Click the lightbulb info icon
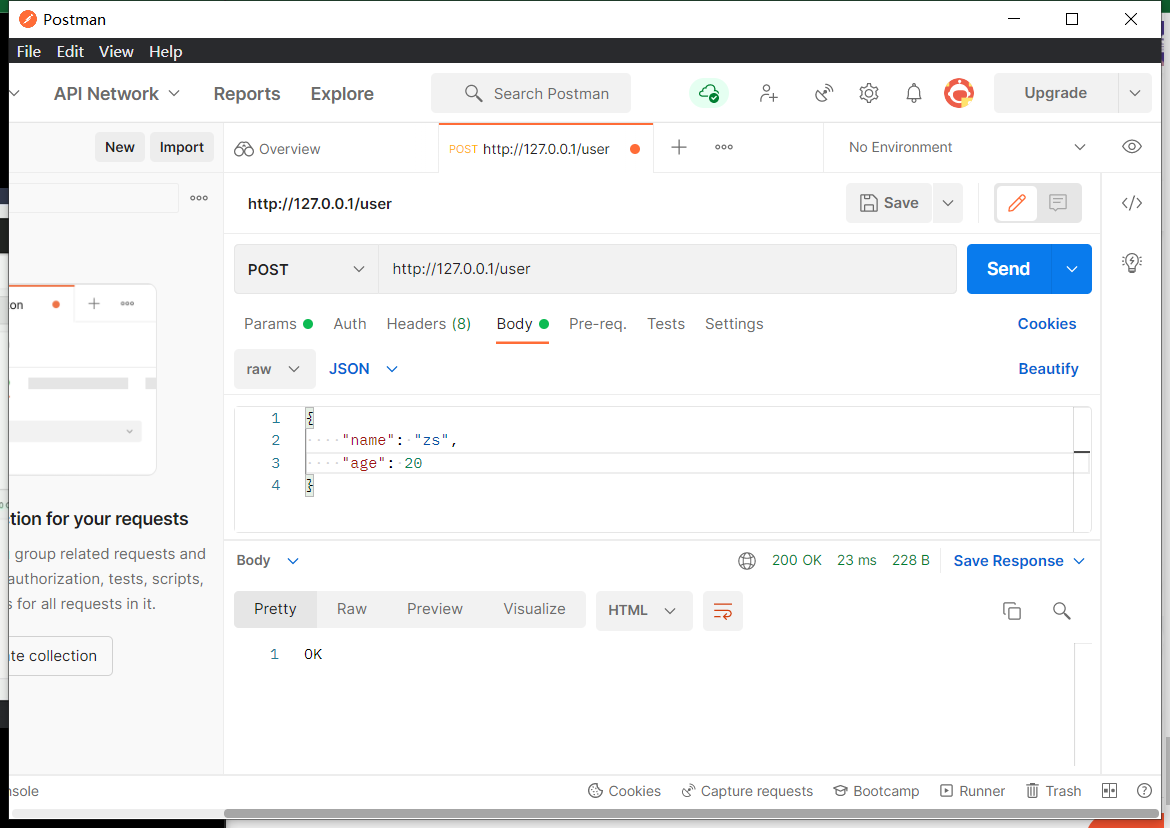 tap(1131, 263)
